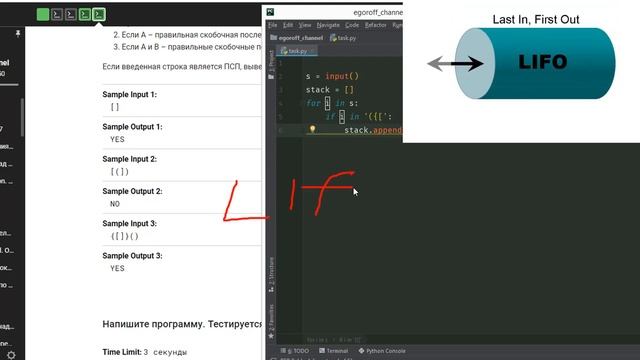Image resolution: width=640 pixels, height=360 pixels.
Task: Click the 'Time Limit: 3 секунды' line
Action: pyautogui.click(x=144, y=352)
